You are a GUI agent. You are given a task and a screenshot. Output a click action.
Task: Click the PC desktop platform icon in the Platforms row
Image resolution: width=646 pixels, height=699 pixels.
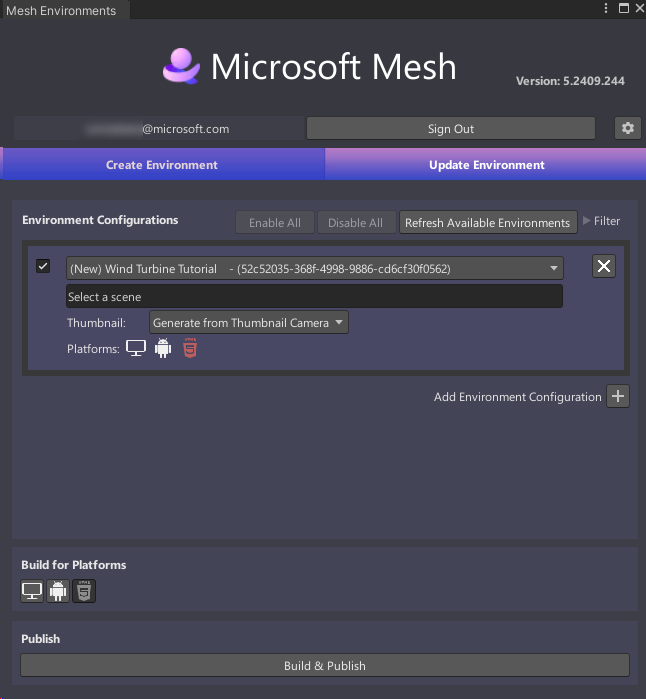(136, 348)
